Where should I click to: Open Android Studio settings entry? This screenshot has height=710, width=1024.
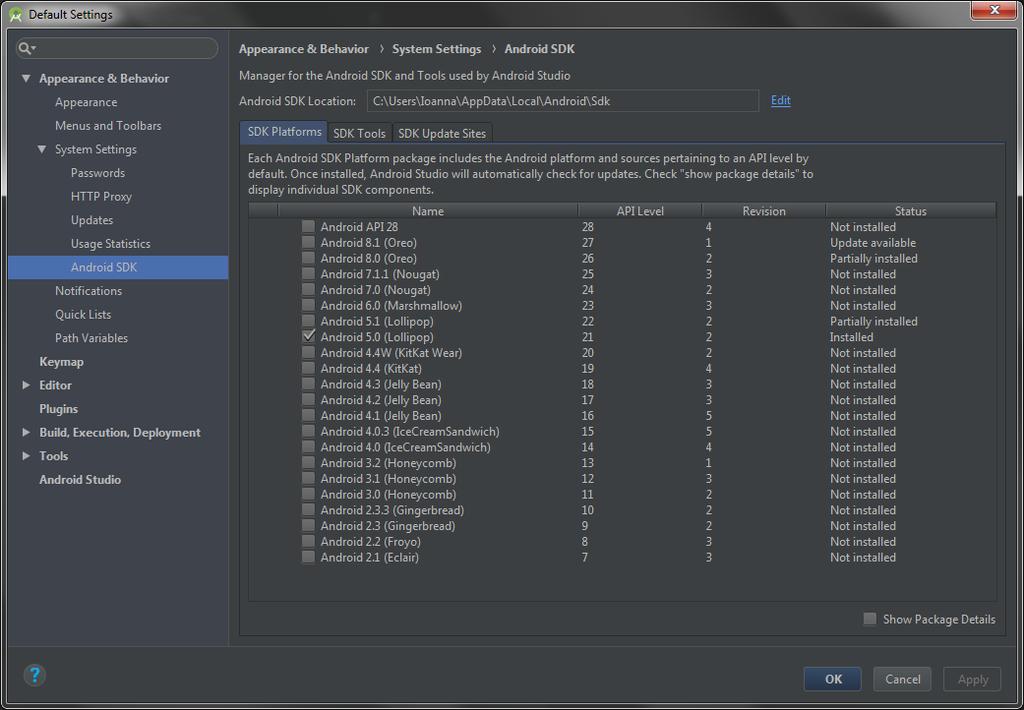[x=80, y=479]
